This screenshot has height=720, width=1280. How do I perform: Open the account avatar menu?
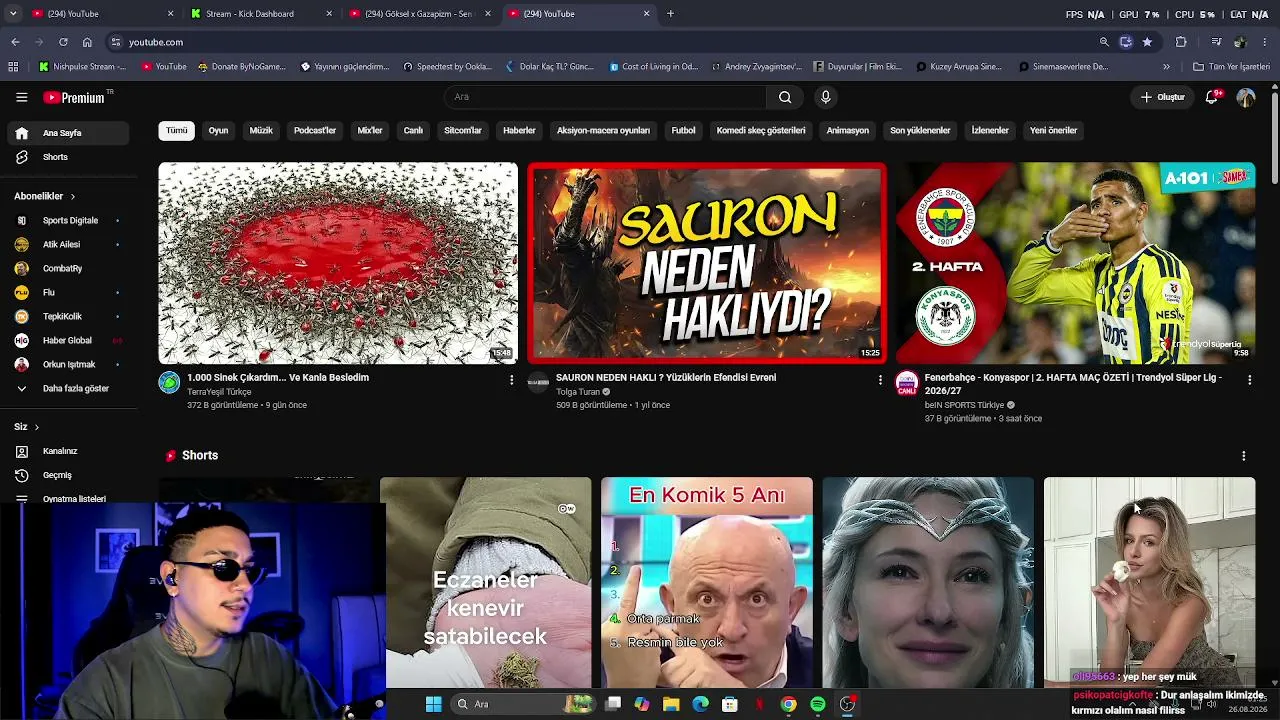(x=1246, y=97)
